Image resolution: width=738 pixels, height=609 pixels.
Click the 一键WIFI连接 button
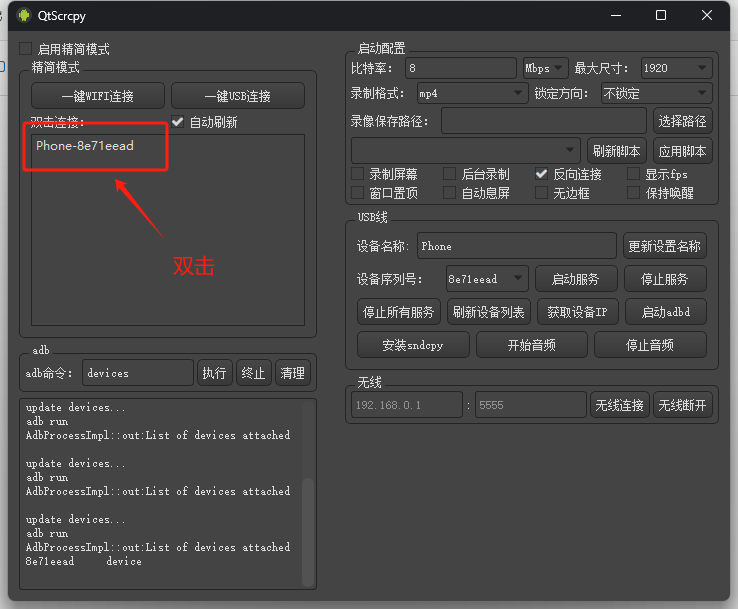pyautogui.click(x=97, y=96)
